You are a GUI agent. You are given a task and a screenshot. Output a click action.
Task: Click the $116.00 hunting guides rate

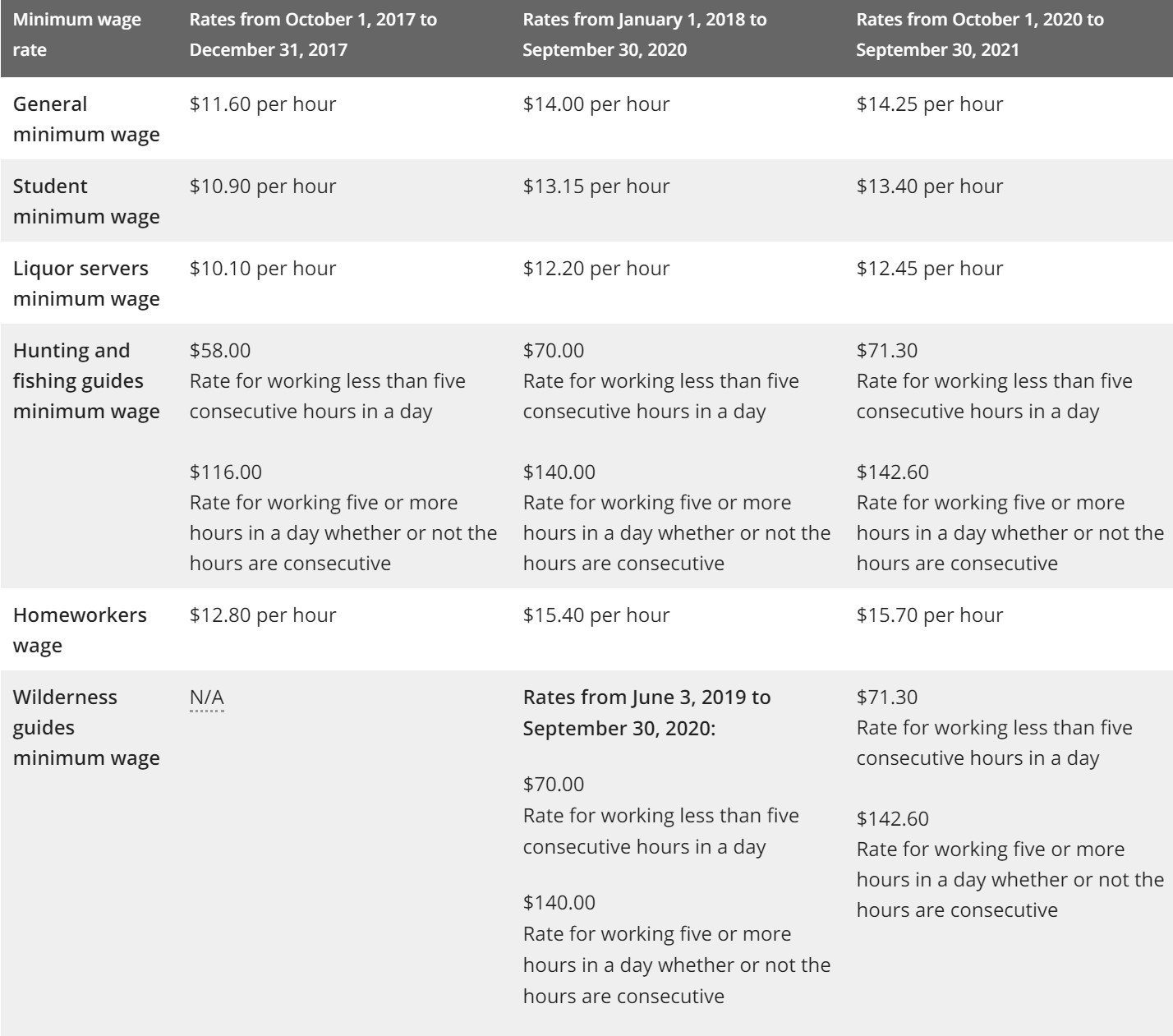226,472
